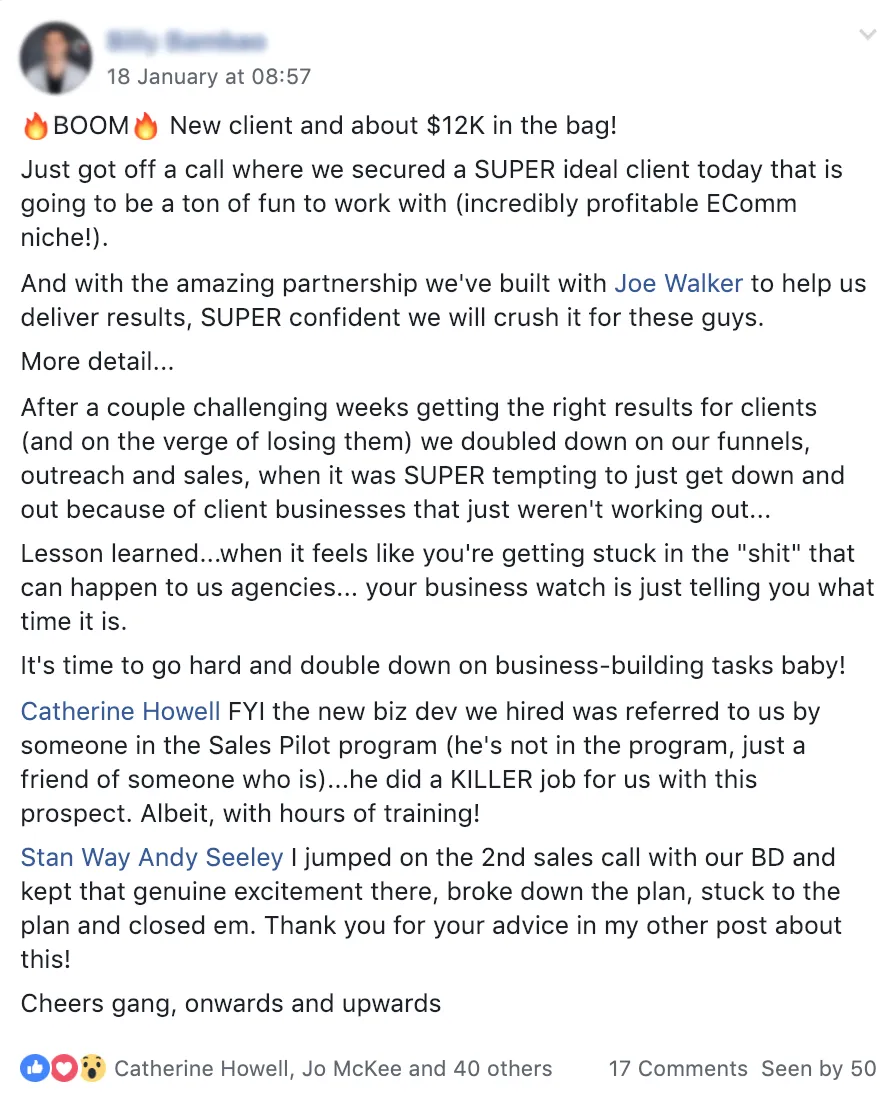
Task: Click the red Love heart reaction icon
Action: point(63,1068)
